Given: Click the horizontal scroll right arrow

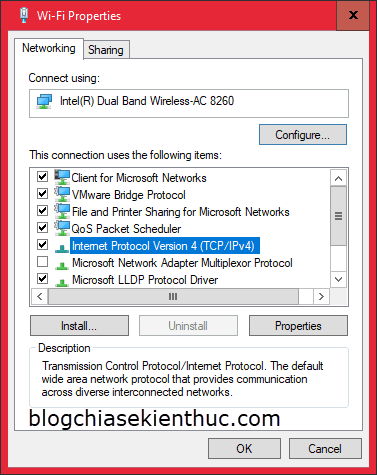Looking at the screenshot, I should [321, 296].
